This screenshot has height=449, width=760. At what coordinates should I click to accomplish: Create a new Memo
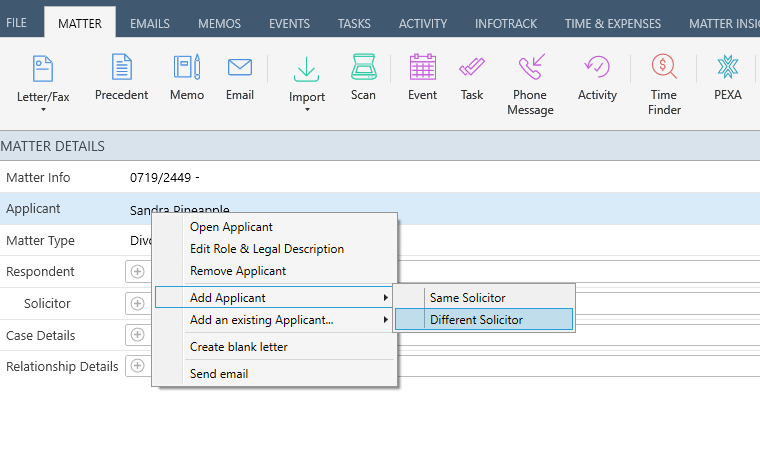pyautogui.click(x=187, y=78)
